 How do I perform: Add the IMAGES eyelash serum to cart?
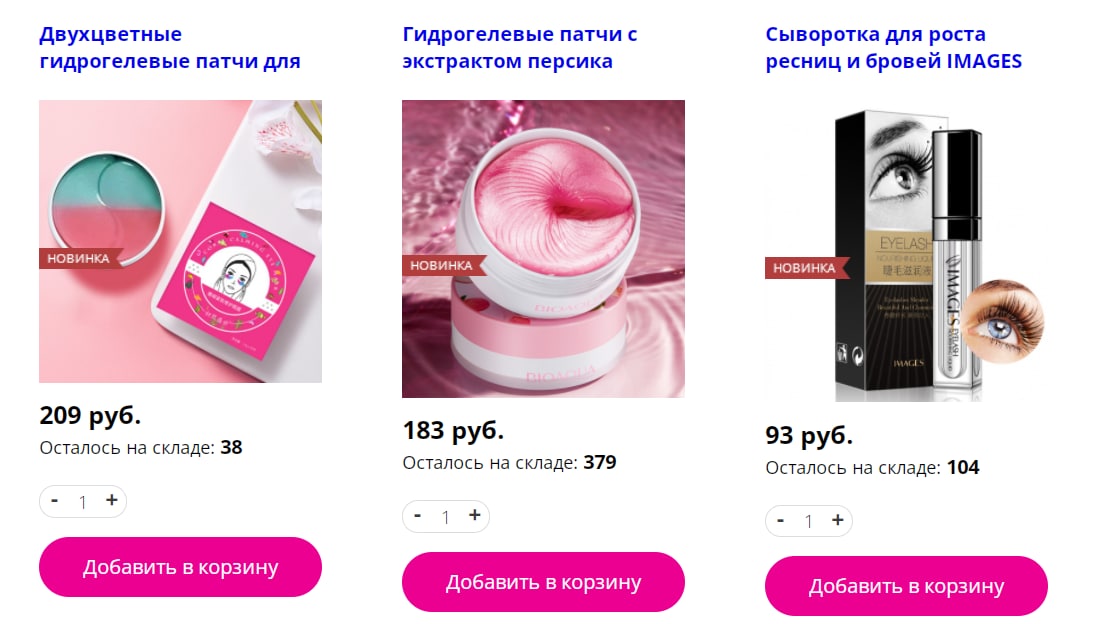(906, 586)
